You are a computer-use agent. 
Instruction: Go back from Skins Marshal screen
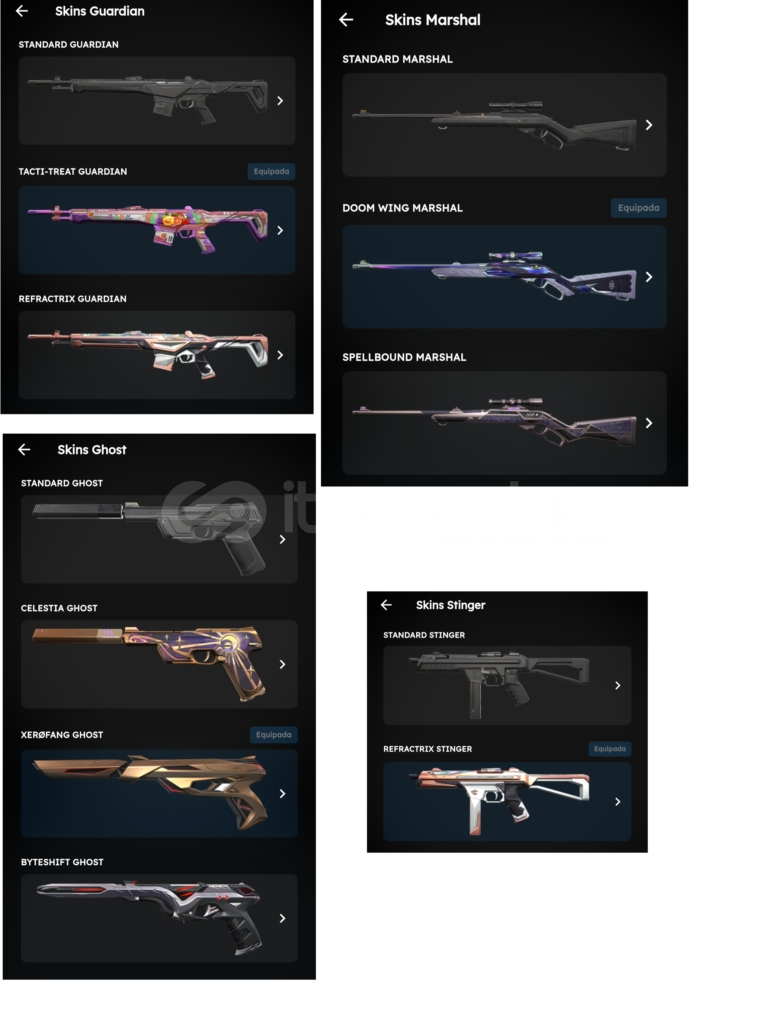[346, 20]
